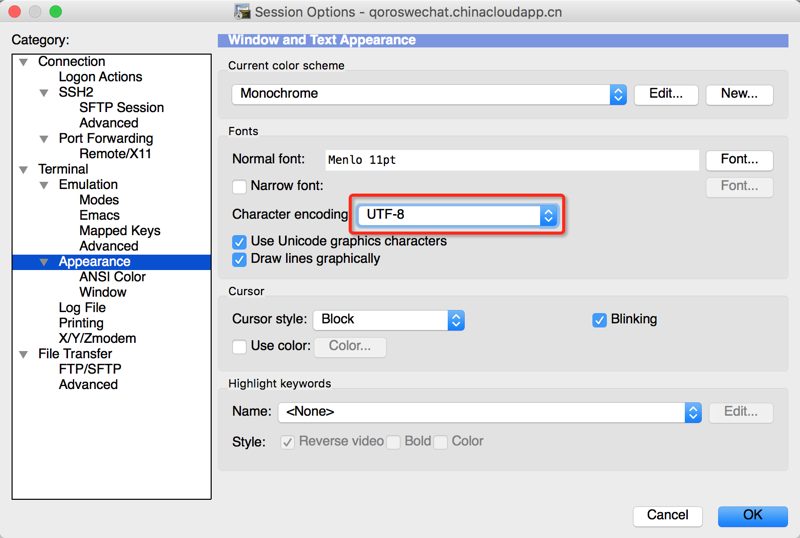Select Modes under Emulation
Image resolution: width=800 pixels, height=538 pixels.
(x=99, y=200)
